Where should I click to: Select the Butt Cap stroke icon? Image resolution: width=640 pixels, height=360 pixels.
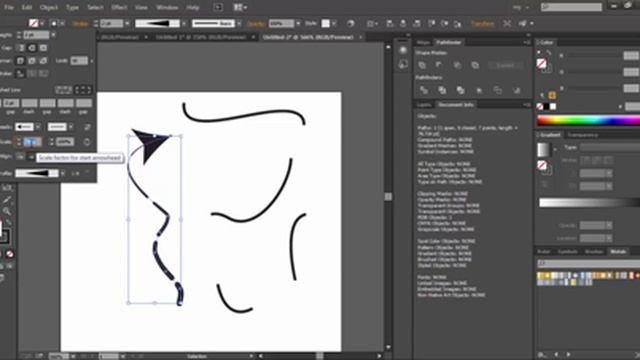pyautogui.click(x=20, y=48)
